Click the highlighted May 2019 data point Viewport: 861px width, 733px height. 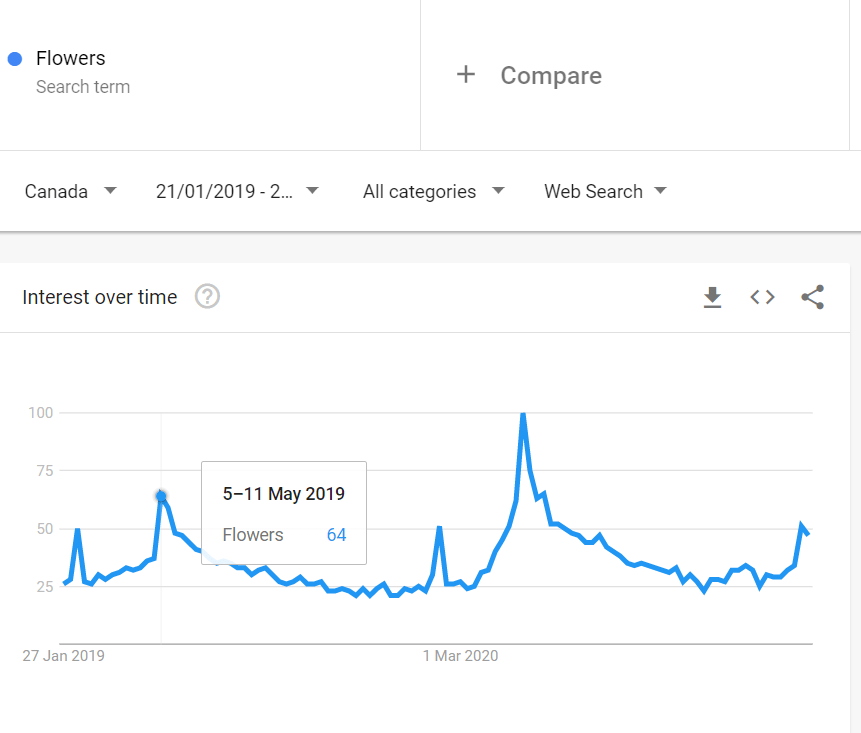[161, 496]
